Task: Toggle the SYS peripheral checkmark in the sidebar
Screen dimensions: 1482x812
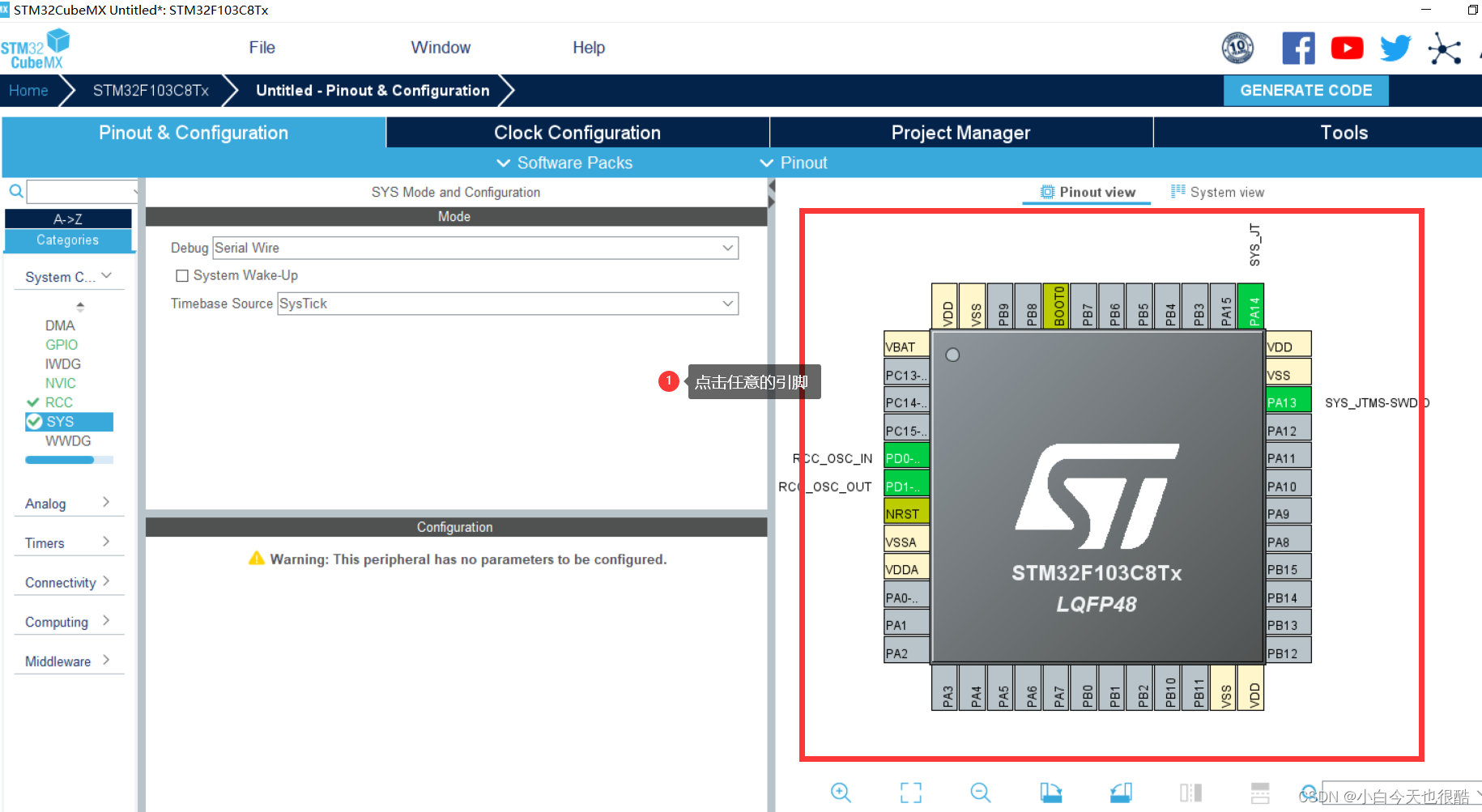Action: 34,421
